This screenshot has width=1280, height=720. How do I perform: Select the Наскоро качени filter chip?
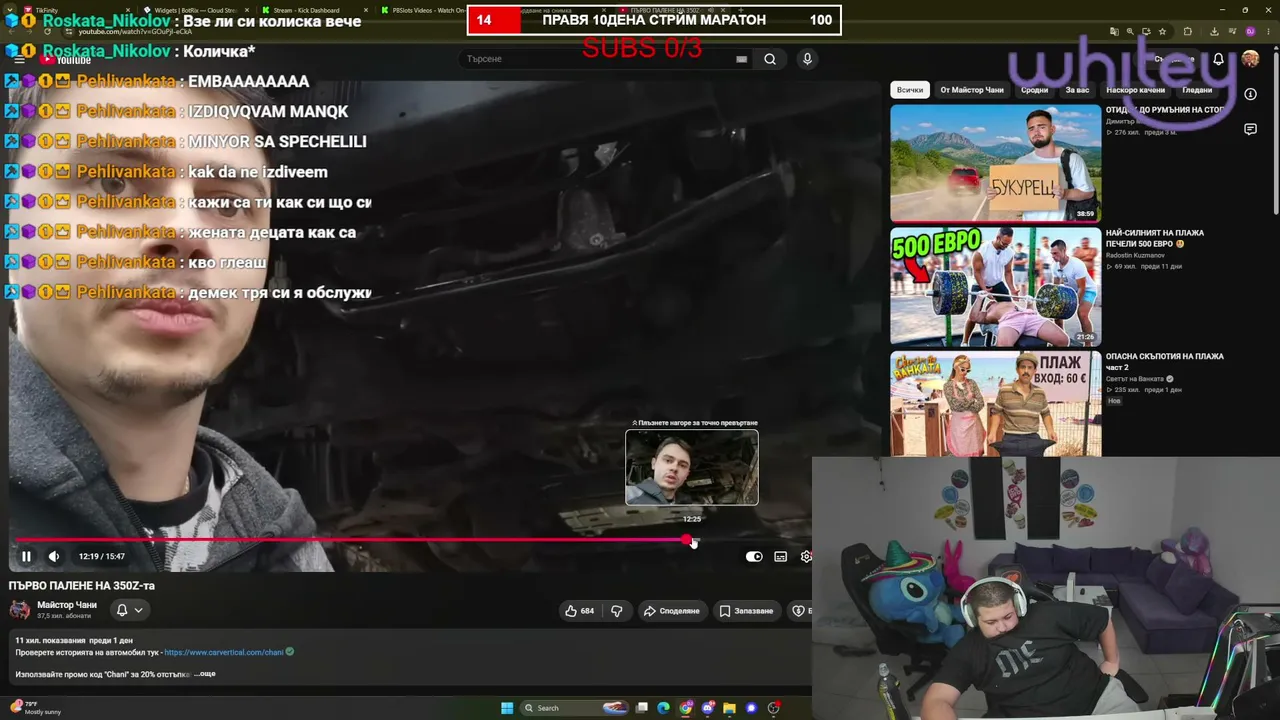tap(1135, 90)
